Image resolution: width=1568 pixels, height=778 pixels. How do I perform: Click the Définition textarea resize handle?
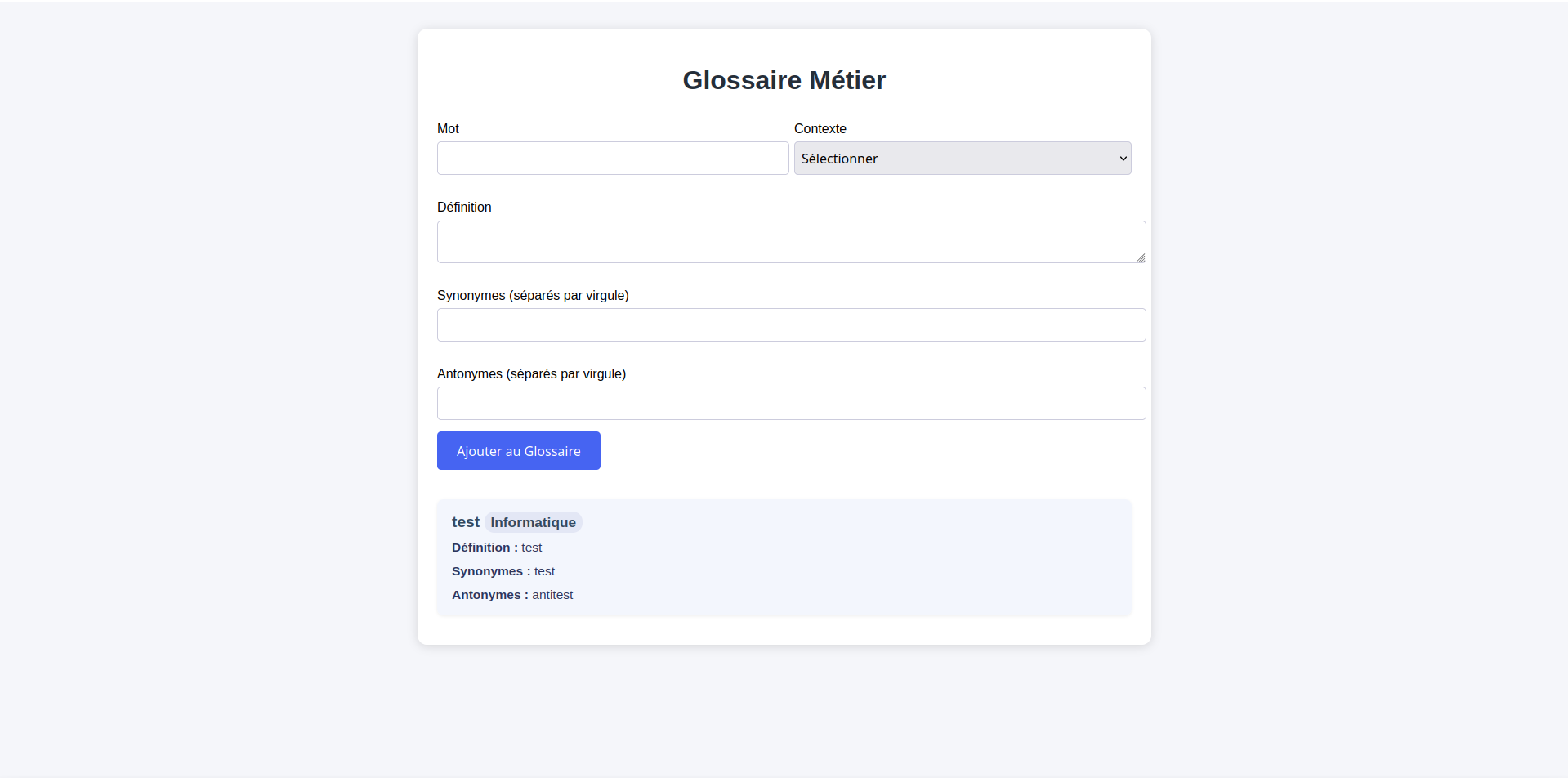point(1141,257)
